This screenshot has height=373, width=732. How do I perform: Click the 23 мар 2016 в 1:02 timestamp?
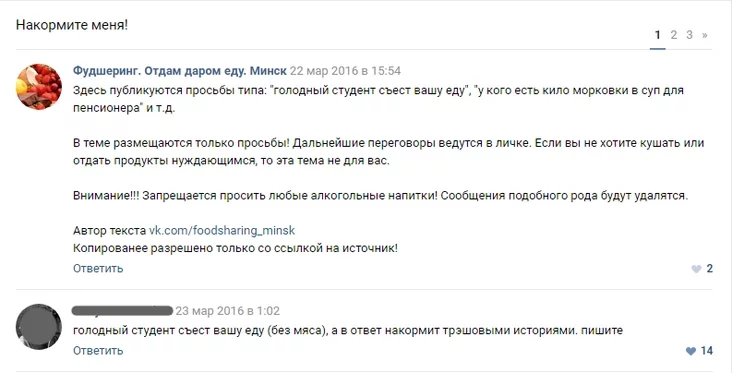click(228, 311)
